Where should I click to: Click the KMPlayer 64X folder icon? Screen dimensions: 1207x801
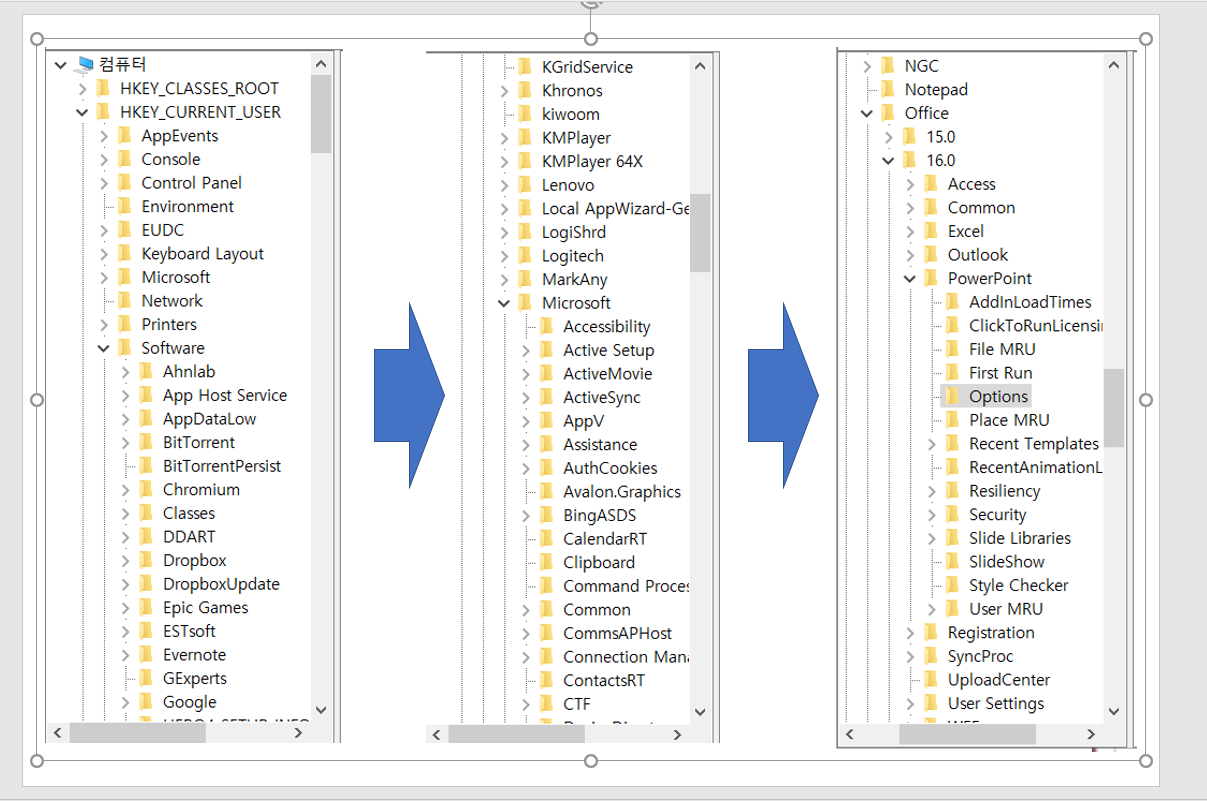[x=525, y=161]
